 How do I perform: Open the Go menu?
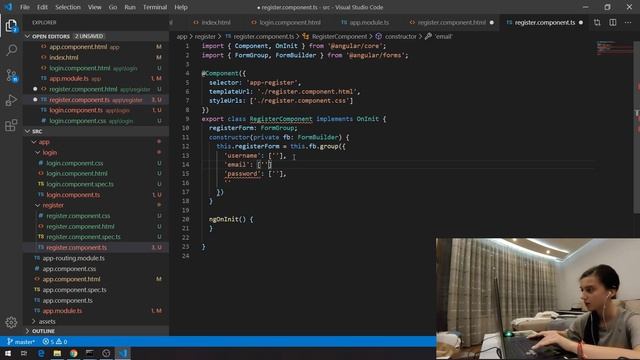click(113, 7)
